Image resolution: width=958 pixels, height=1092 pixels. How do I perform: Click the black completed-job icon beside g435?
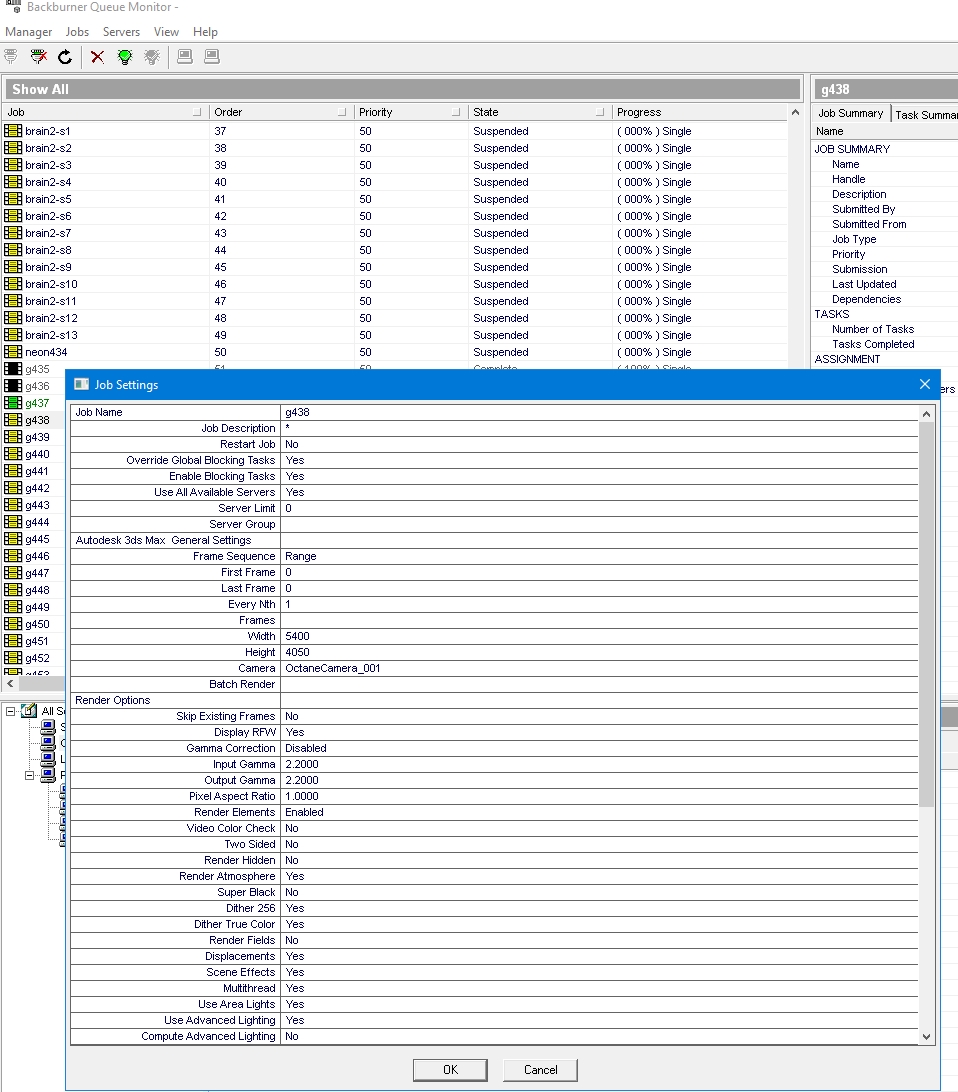[x=13, y=369]
